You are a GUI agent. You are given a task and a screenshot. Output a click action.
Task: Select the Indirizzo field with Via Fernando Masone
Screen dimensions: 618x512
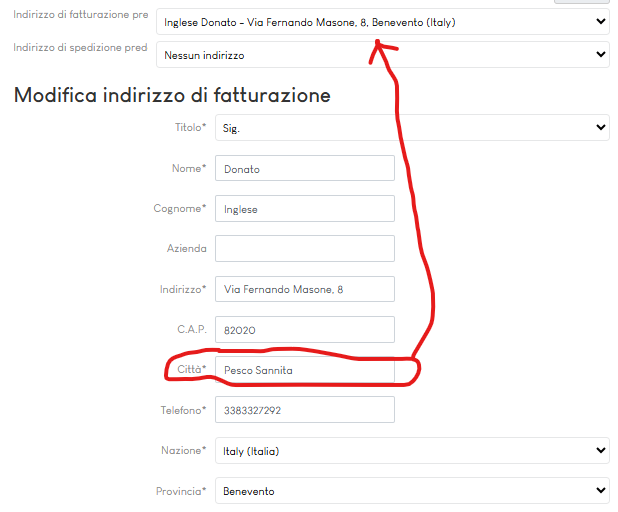pyautogui.click(x=304, y=289)
